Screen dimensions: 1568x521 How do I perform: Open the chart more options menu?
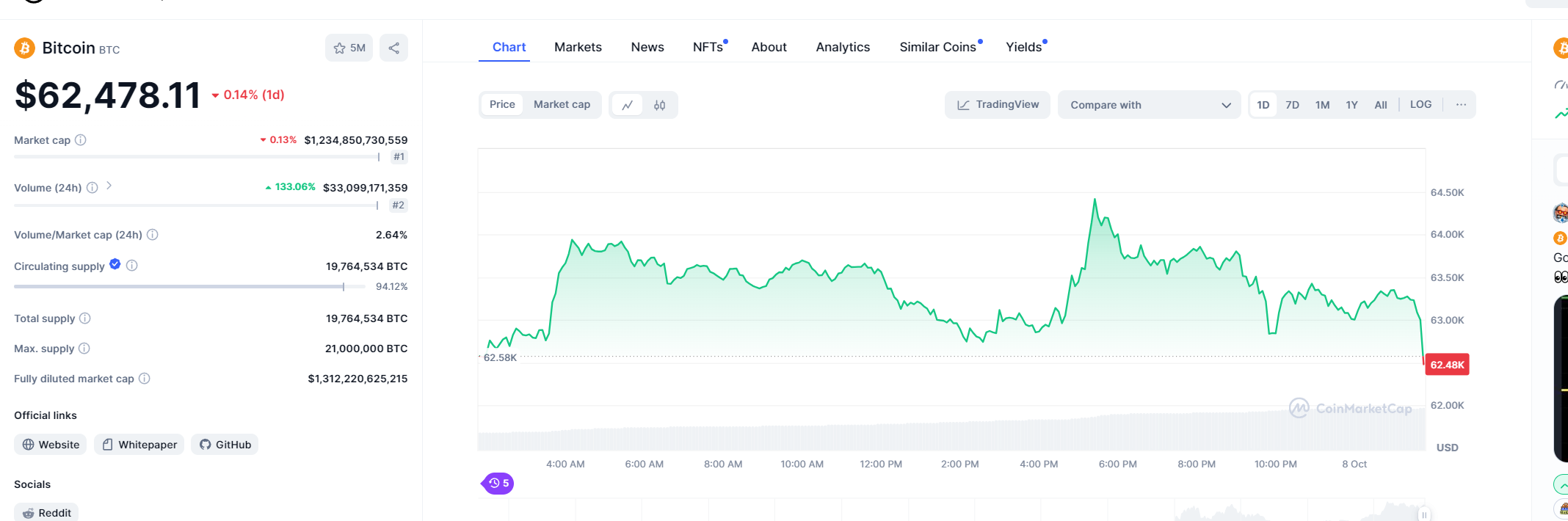[x=1461, y=105]
